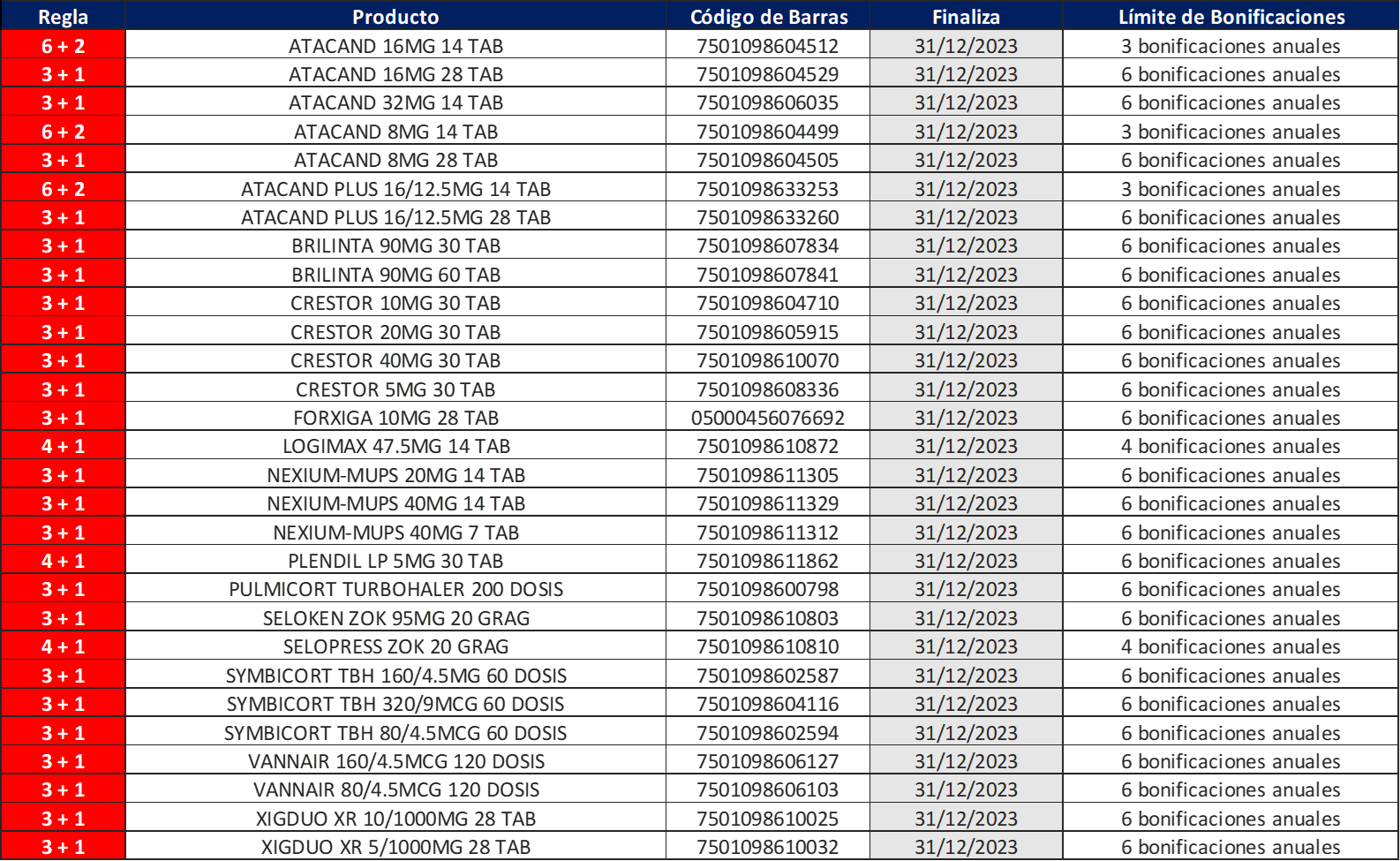Click the "4 + 1" rule for PLENDIL LP 5MG

[64, 561]
